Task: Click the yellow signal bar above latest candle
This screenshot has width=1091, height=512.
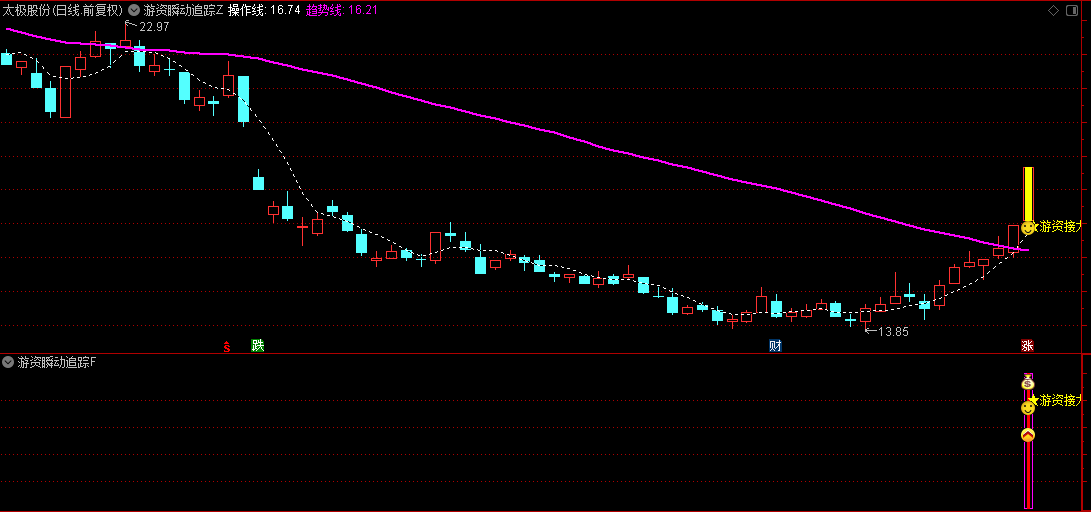Action: pyautogui.click(x=1028, y=194)
